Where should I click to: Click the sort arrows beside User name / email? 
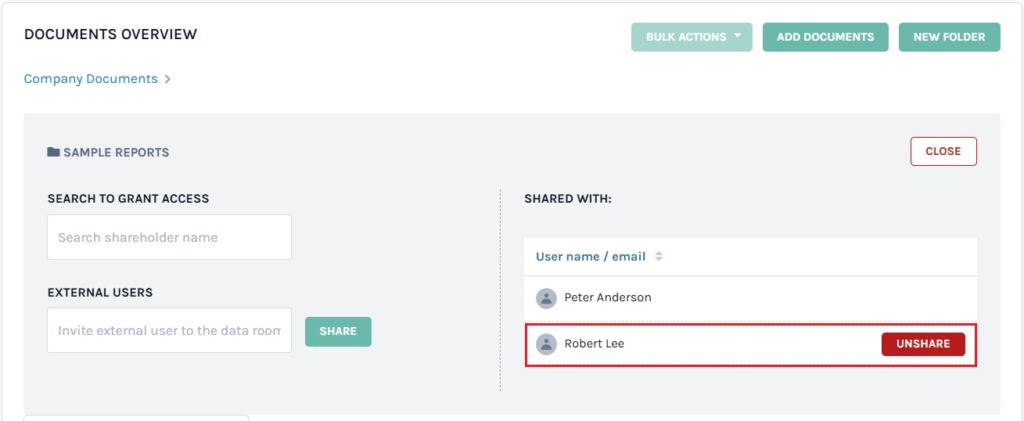point(659,257)
